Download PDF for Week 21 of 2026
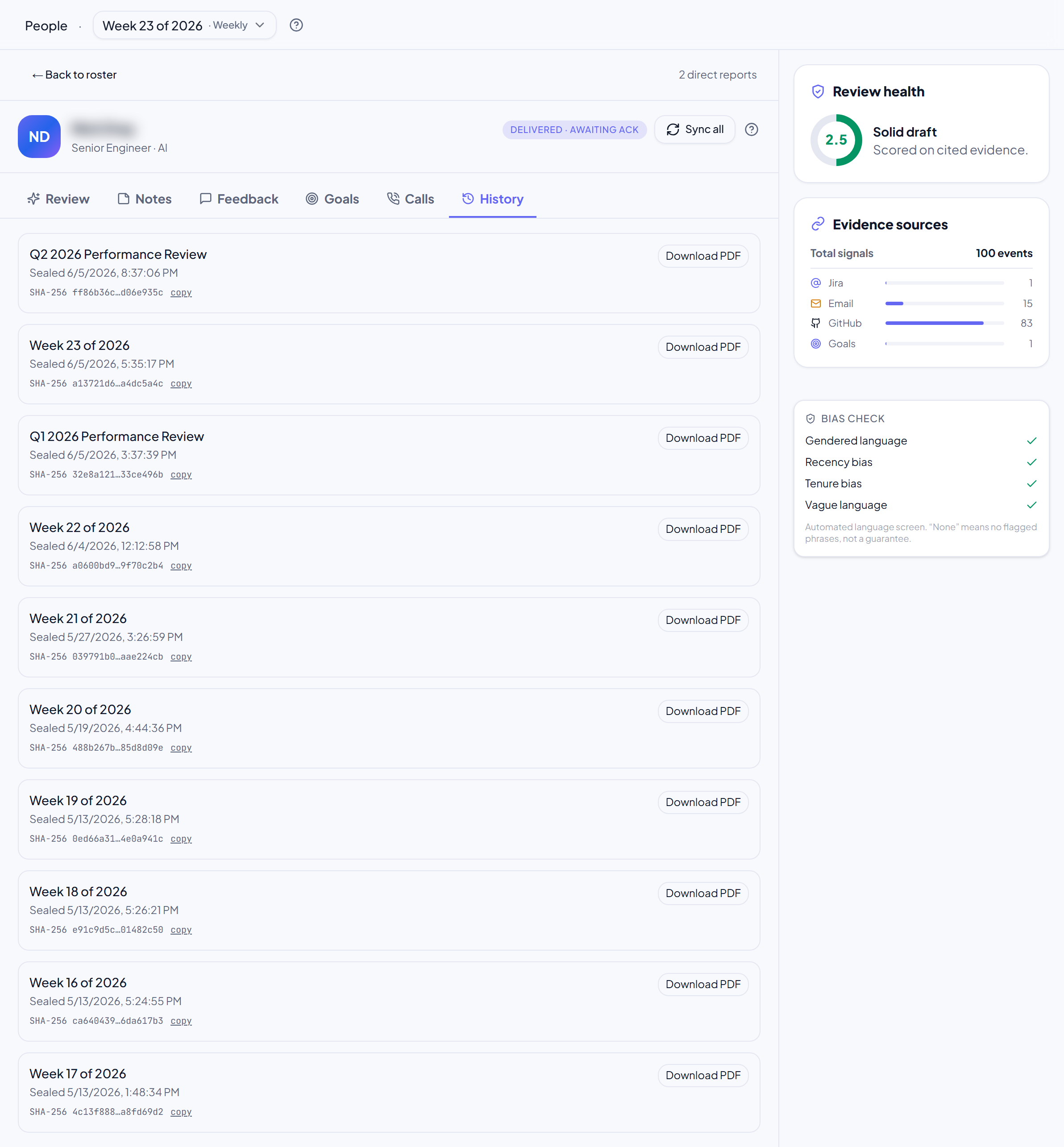This screenshot has width=1064, height=1147. pyautogui.click(x=703, y=620)
